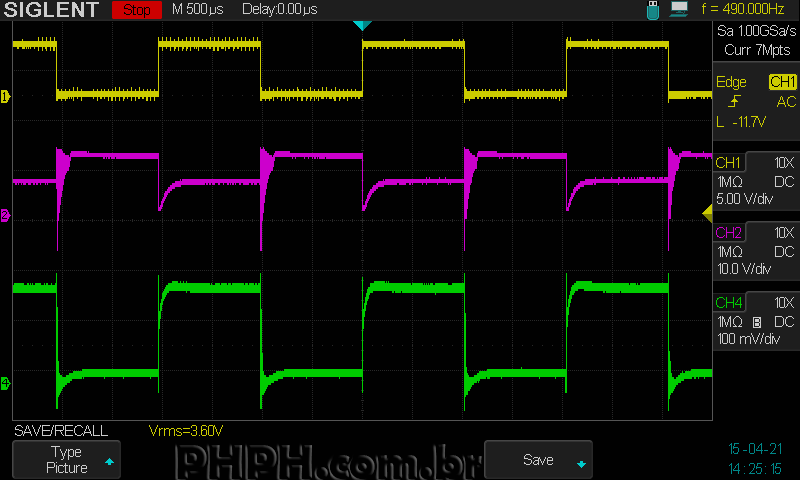
Task: Open the CH2 channel label tab
Action: click(x=729, y=233)
